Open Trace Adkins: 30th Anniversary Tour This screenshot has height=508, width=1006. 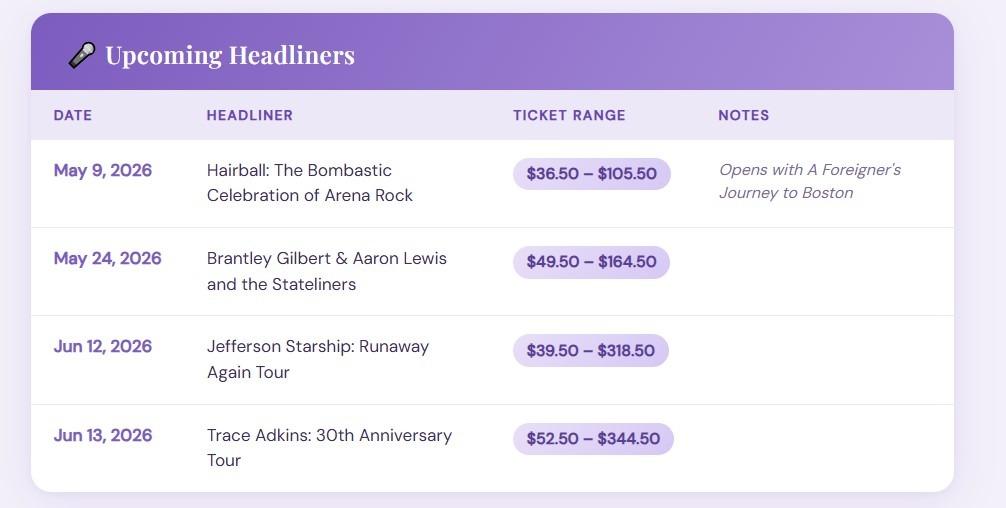click(x=329, y=448)
